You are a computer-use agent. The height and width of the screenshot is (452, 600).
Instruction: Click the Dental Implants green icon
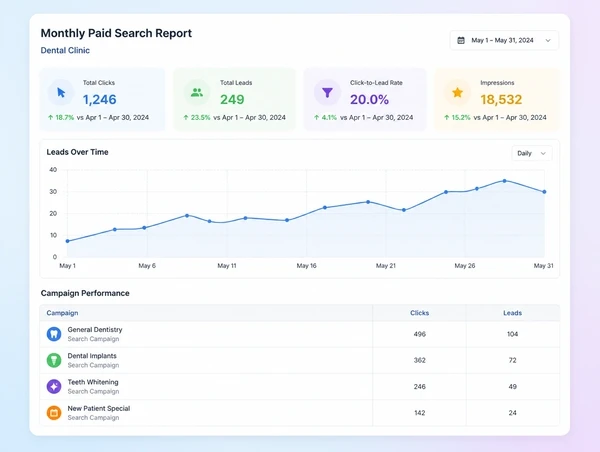click(x=54, y=360)
